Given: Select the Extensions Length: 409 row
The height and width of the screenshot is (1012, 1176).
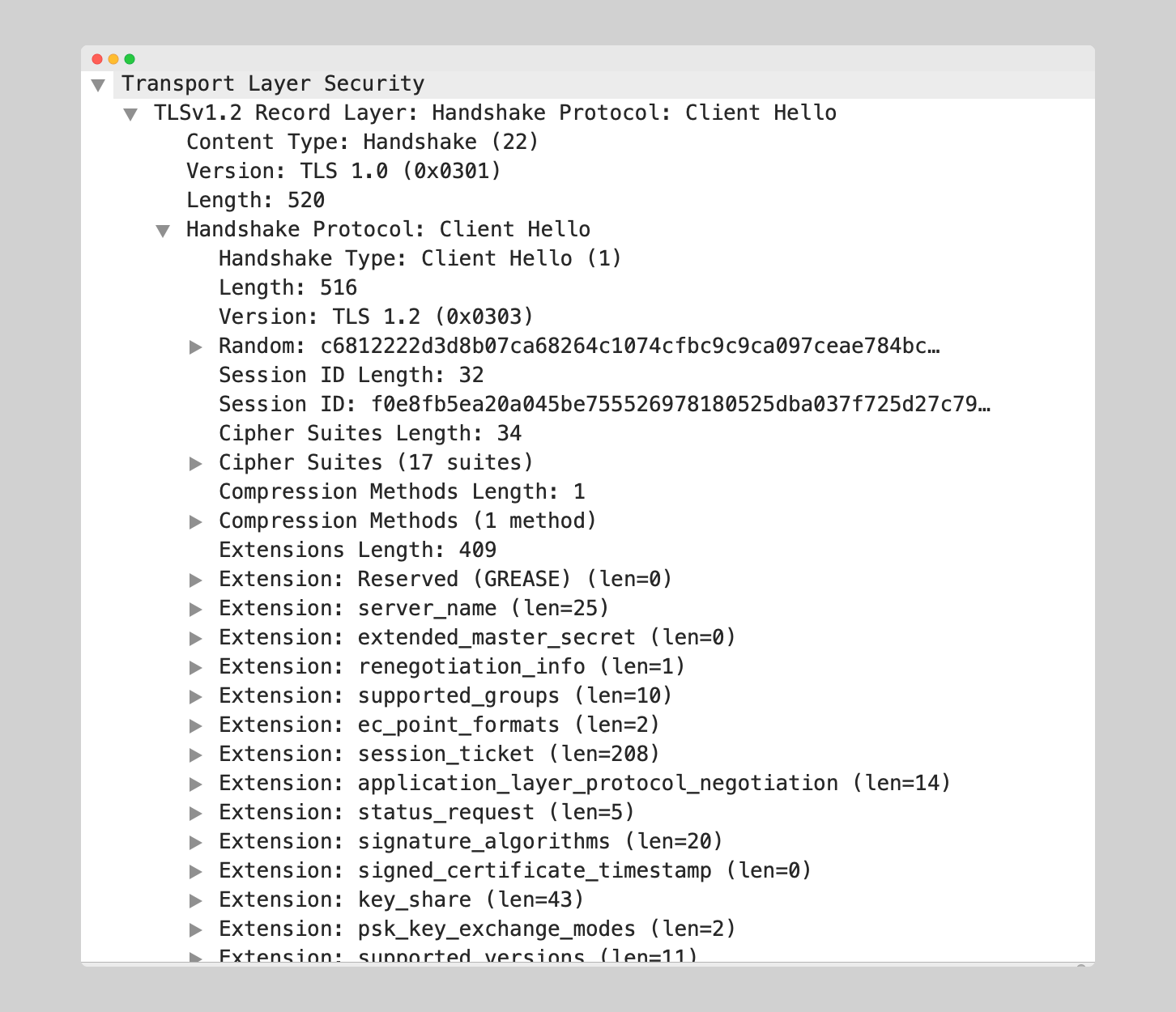Looking at the screenshot, I should click(x=357, y=551).
